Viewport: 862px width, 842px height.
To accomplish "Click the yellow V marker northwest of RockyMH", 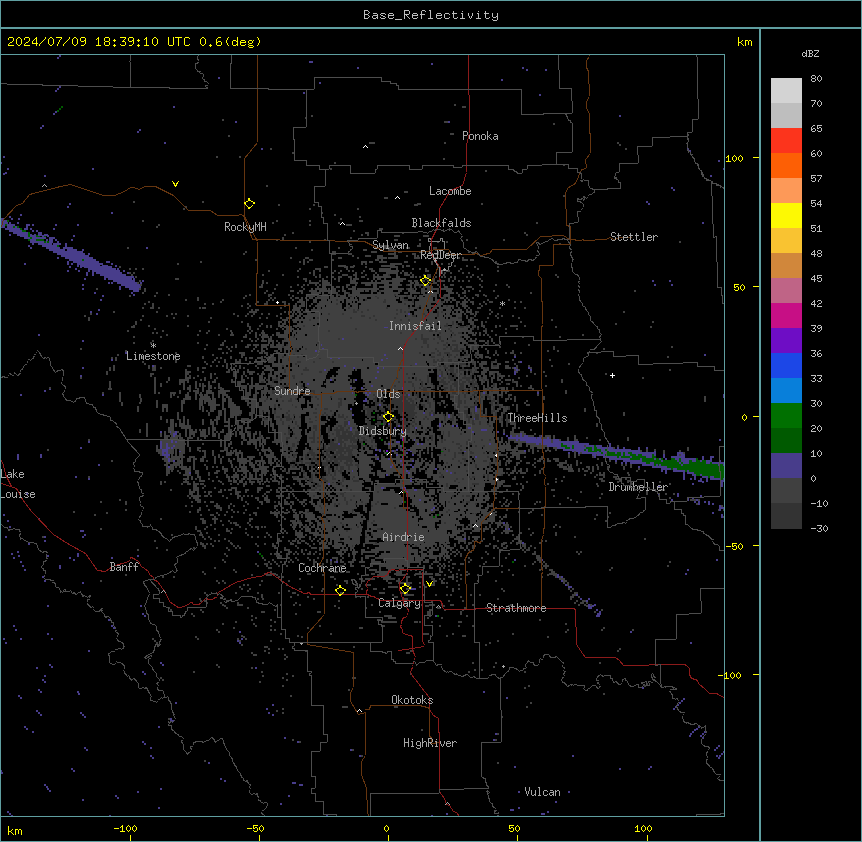I will pos(175,184).
